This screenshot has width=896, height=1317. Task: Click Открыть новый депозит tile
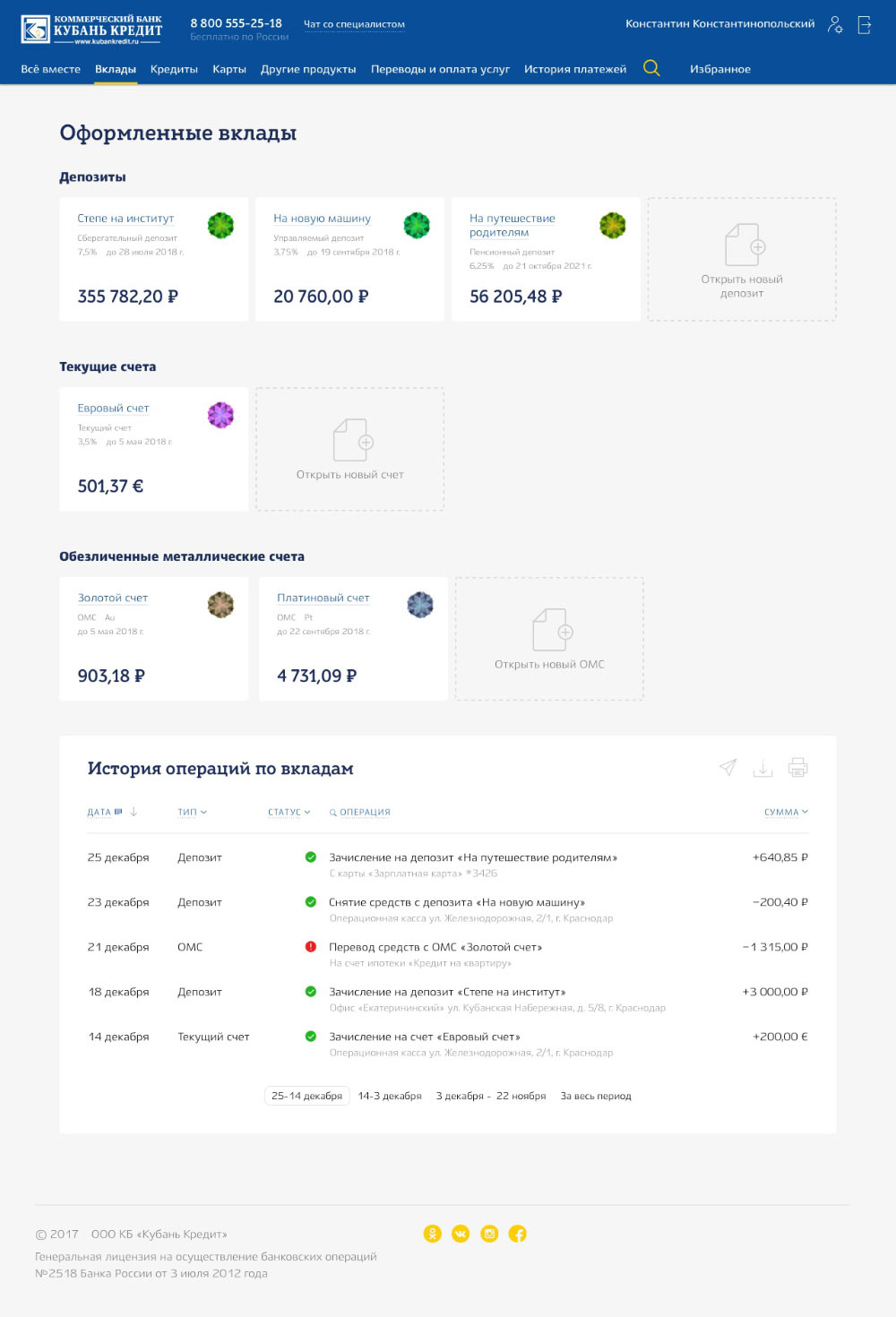tap(742, 260)
